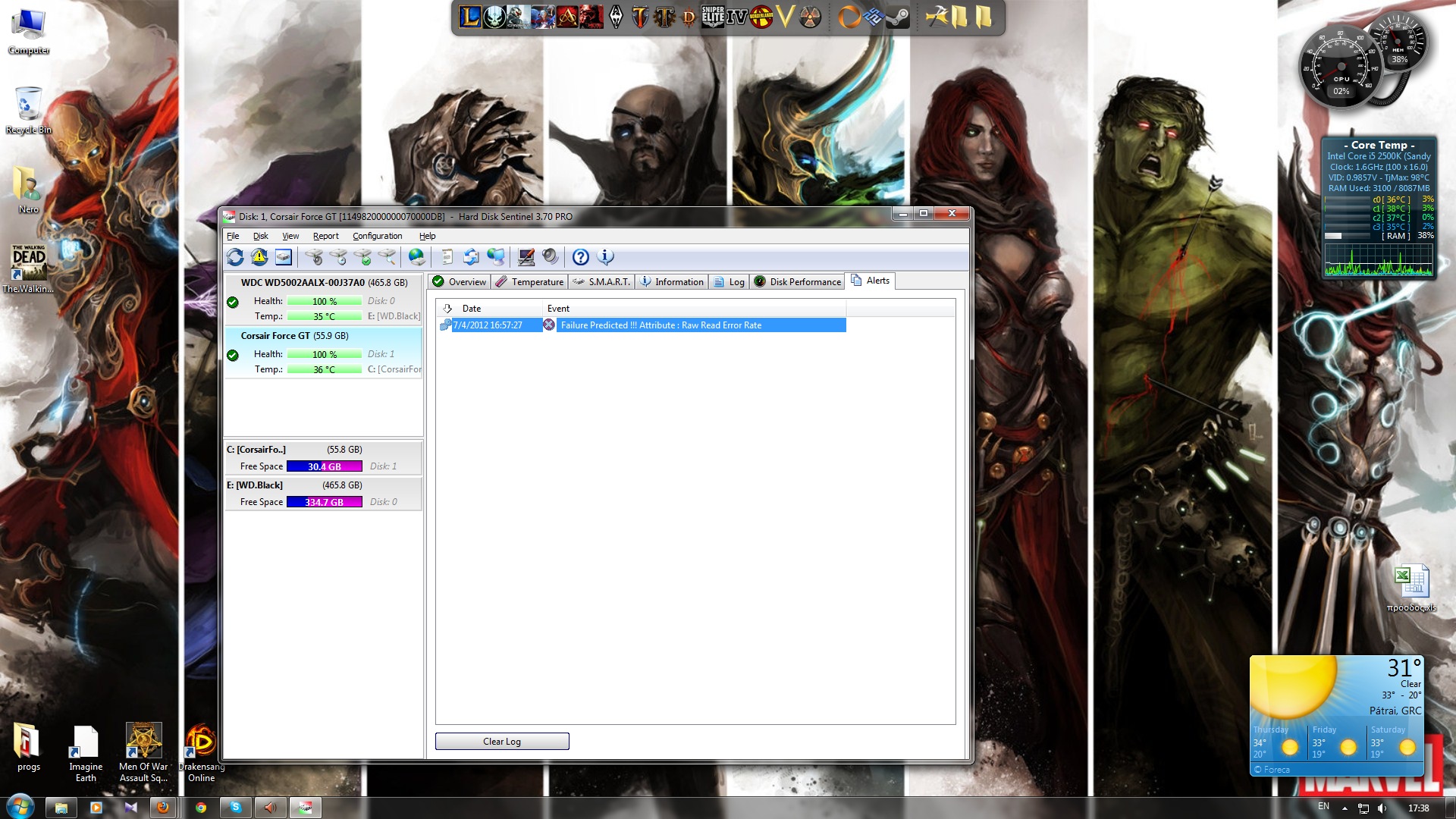Click the report document toolbar icon

pyautogui.click(x=447, y=257)
